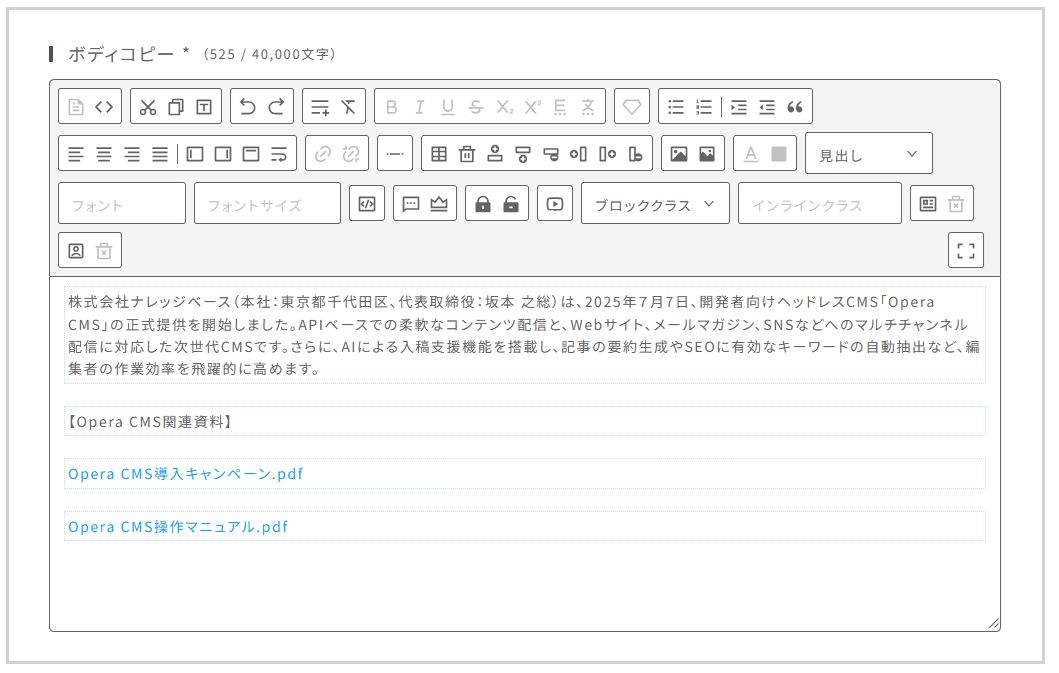Insert a bulleted list

(676, 107)
